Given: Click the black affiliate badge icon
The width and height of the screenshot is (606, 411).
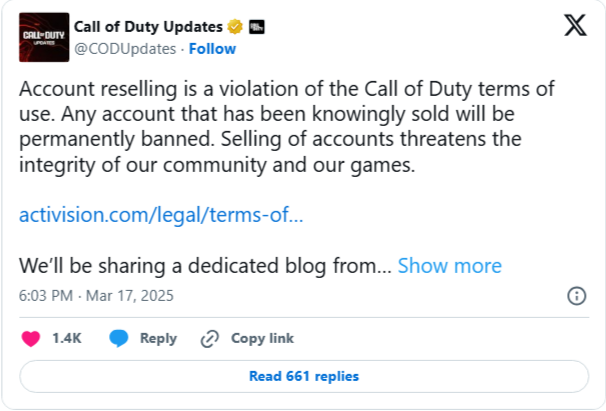Looking at the screenshot, I should coord(257,27).
